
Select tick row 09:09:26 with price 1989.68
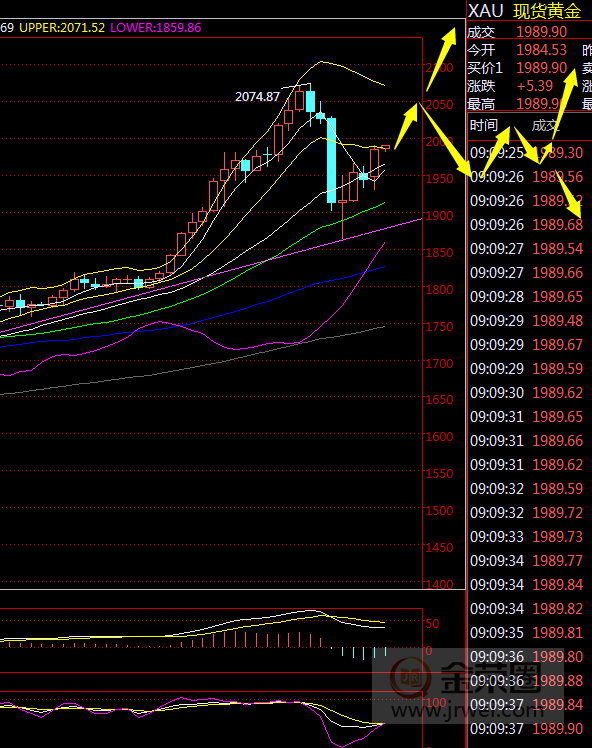point(527,225)
